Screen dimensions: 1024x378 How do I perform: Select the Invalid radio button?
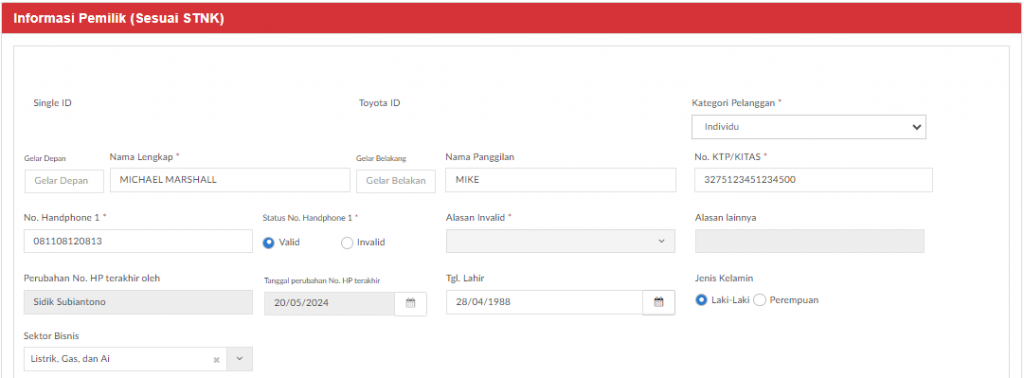pos(347,242)
